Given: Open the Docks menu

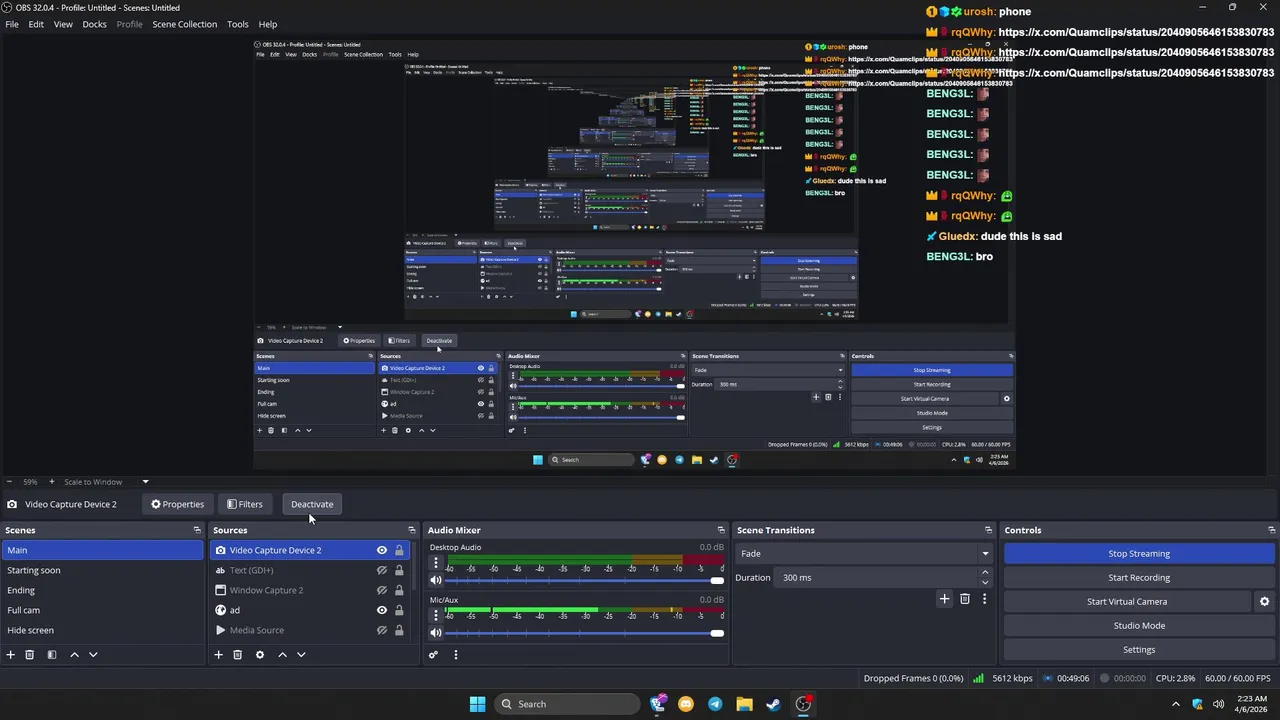Looking at the screenshot, I should (x=94, y=24).
